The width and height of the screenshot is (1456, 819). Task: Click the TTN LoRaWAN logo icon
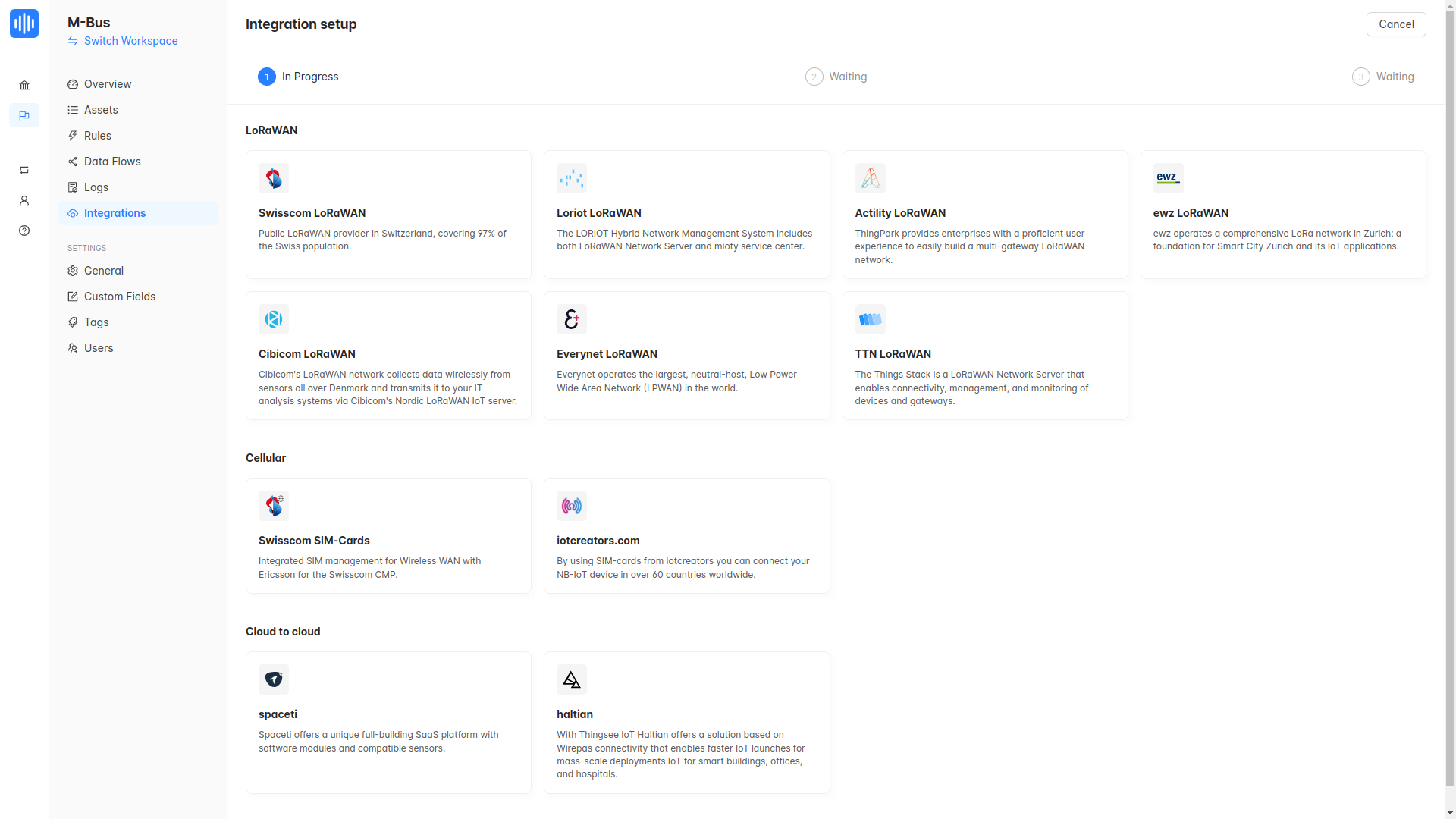coord(870,319)
